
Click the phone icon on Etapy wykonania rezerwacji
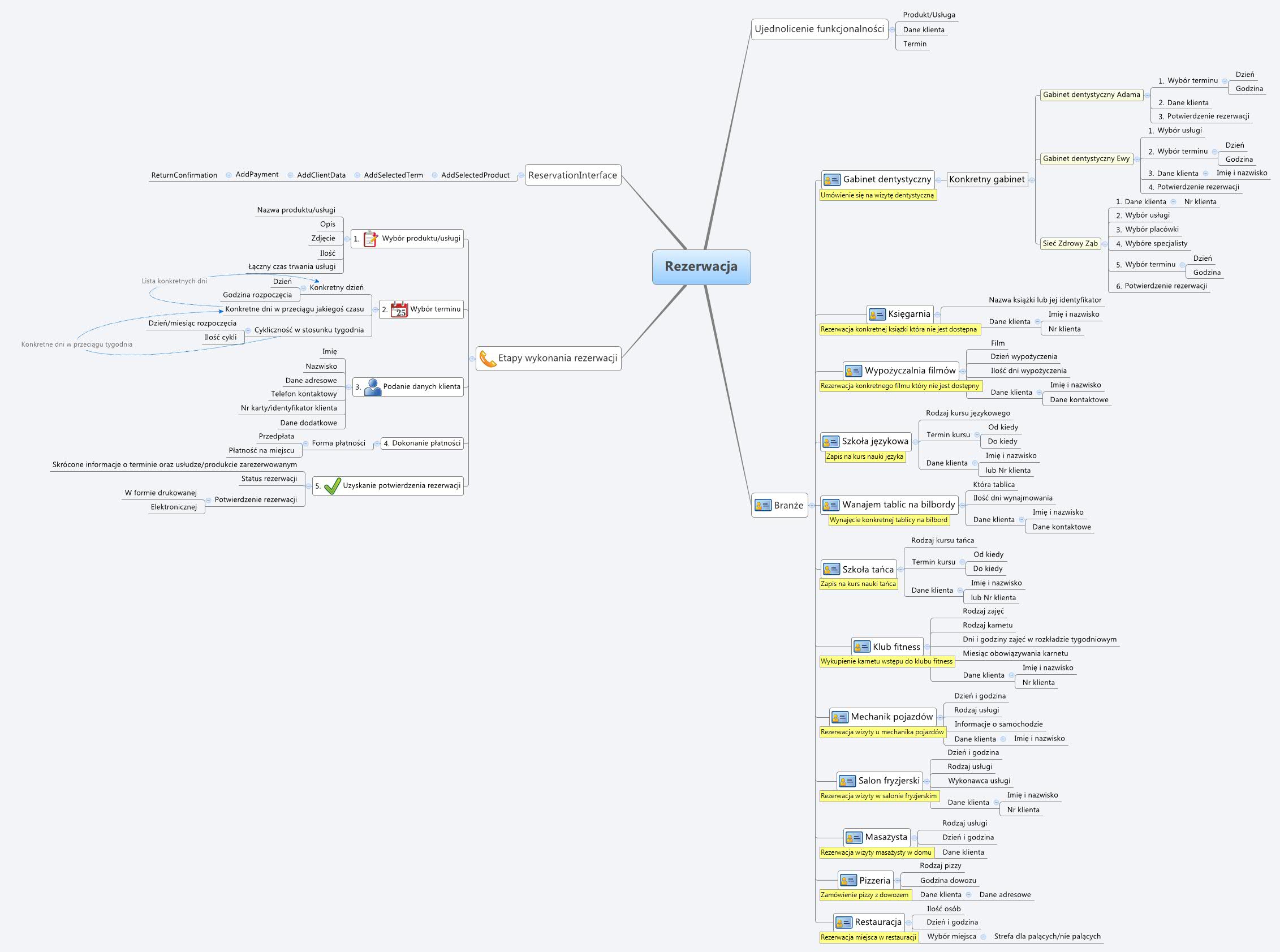[488, 359]
